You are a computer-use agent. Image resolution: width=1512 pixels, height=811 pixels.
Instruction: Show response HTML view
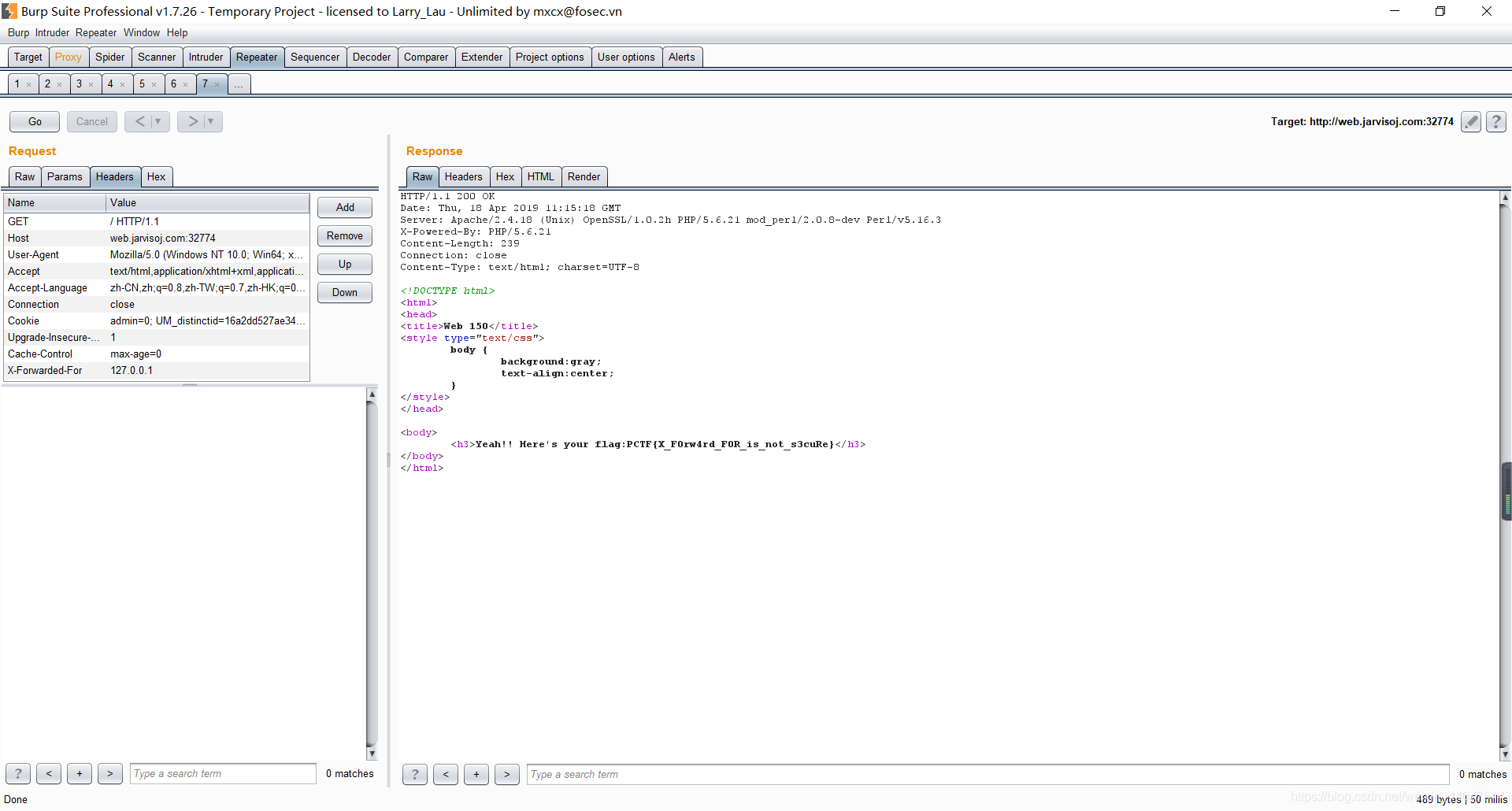[541, 176]
